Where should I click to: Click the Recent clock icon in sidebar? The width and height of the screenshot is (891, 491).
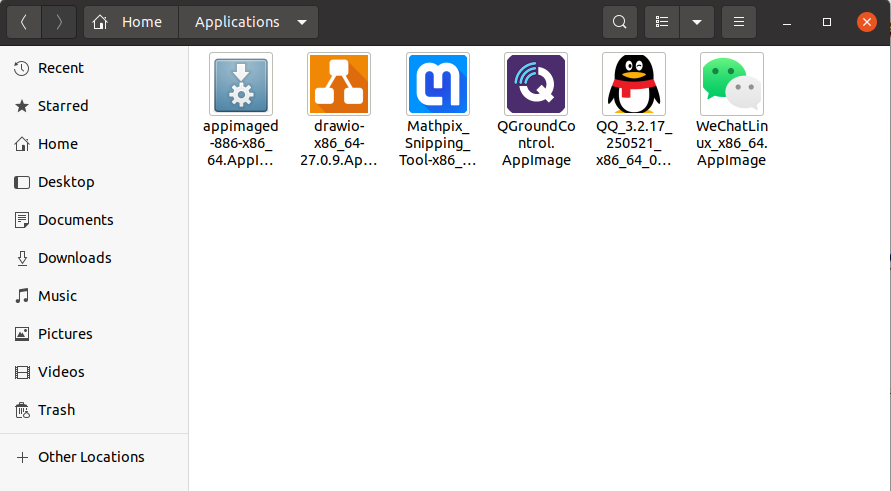pos(22,68)
